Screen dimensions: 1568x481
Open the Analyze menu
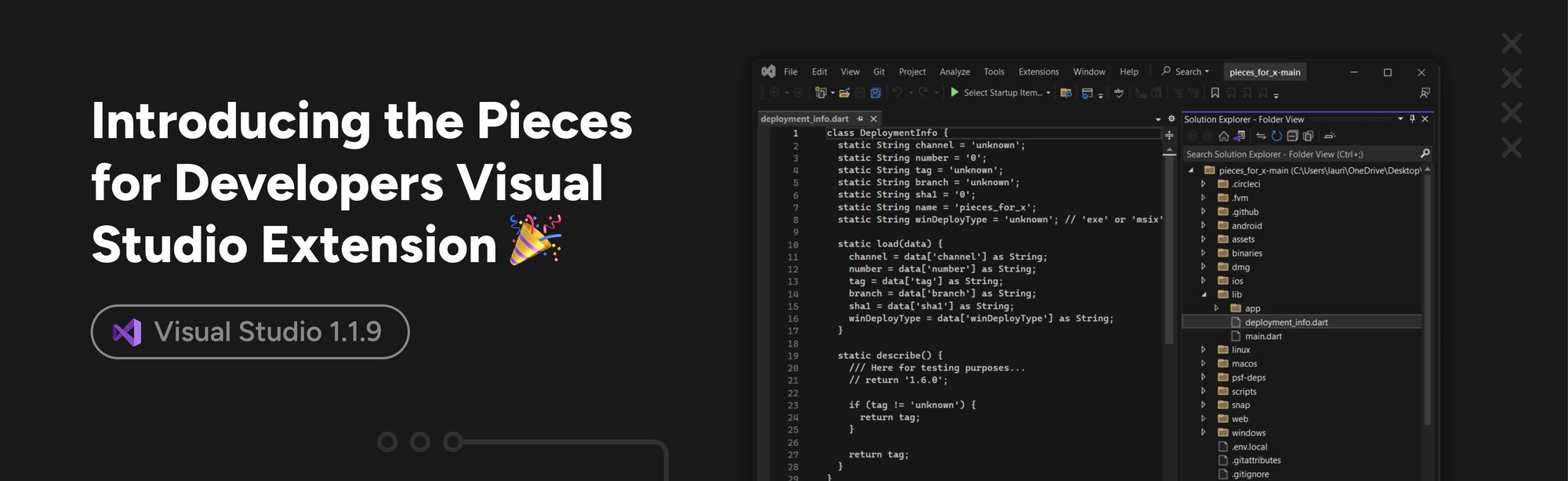click(x=954, y=71)
